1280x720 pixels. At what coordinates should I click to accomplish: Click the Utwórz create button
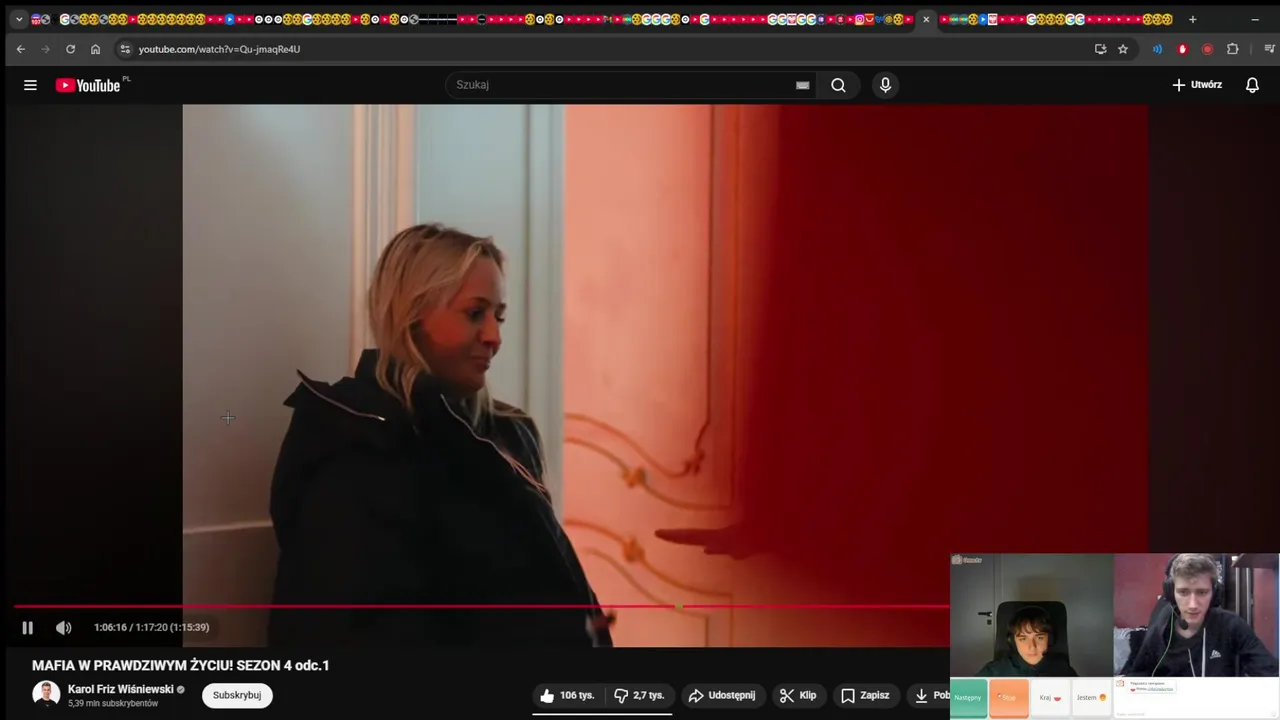[1197, 85]
